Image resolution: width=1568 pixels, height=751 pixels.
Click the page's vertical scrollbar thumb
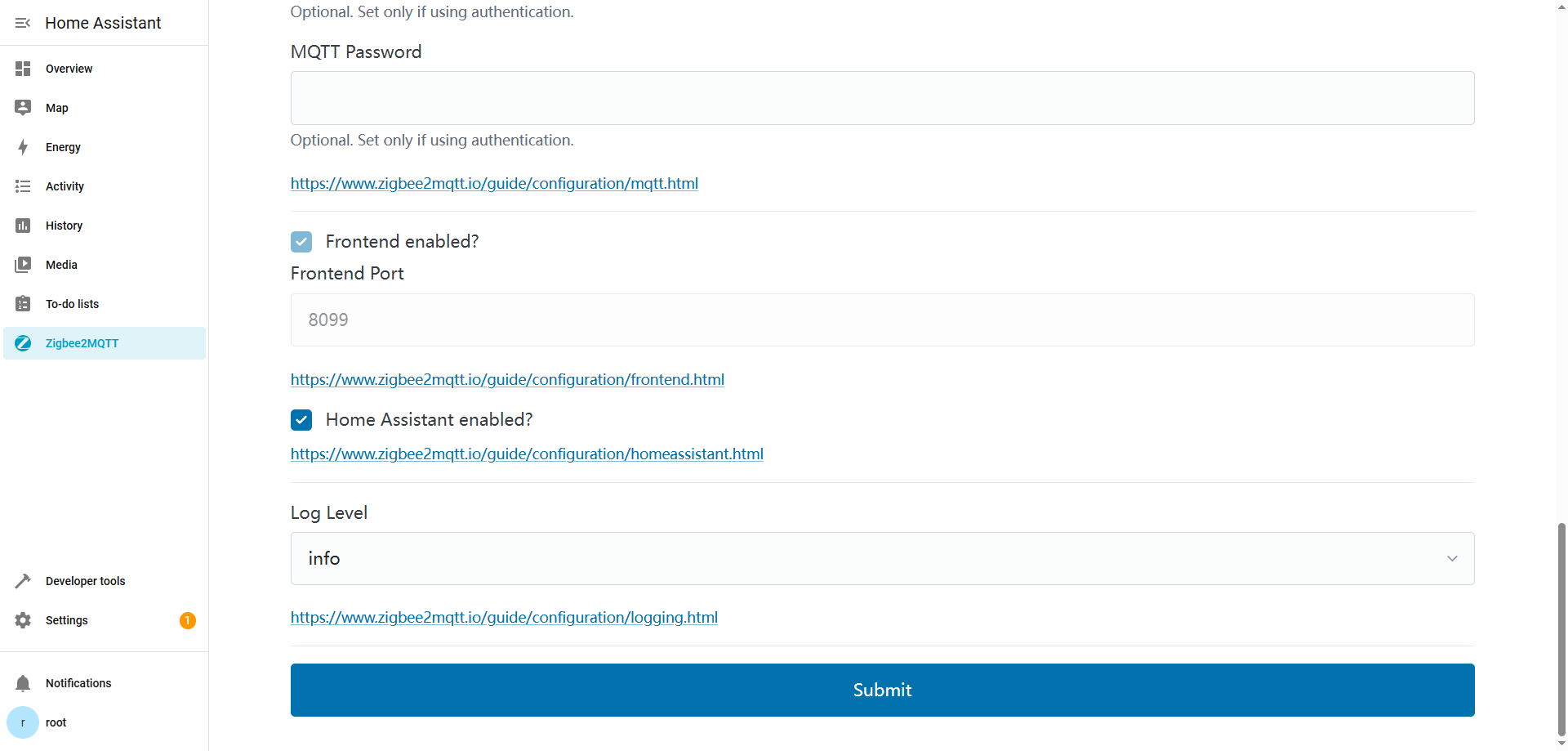click(1561, 629)
